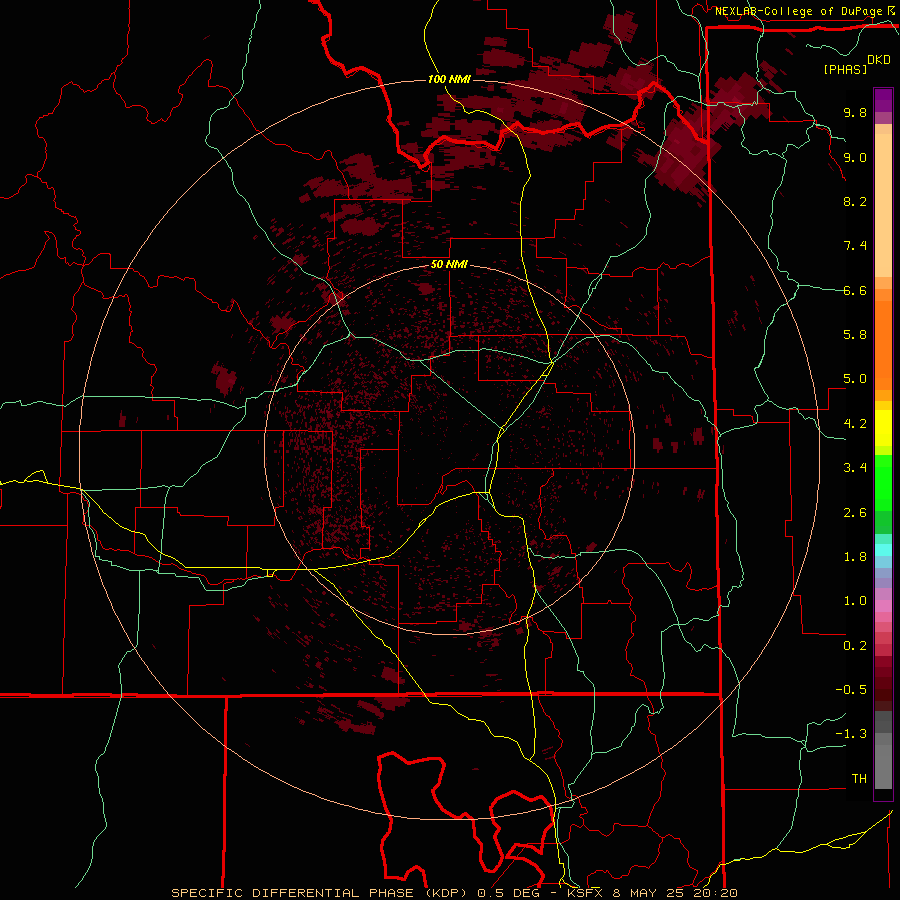The image size is (900, 900).
Task: Pick the yellow segment of the color bar
Action: coord(883,428)
